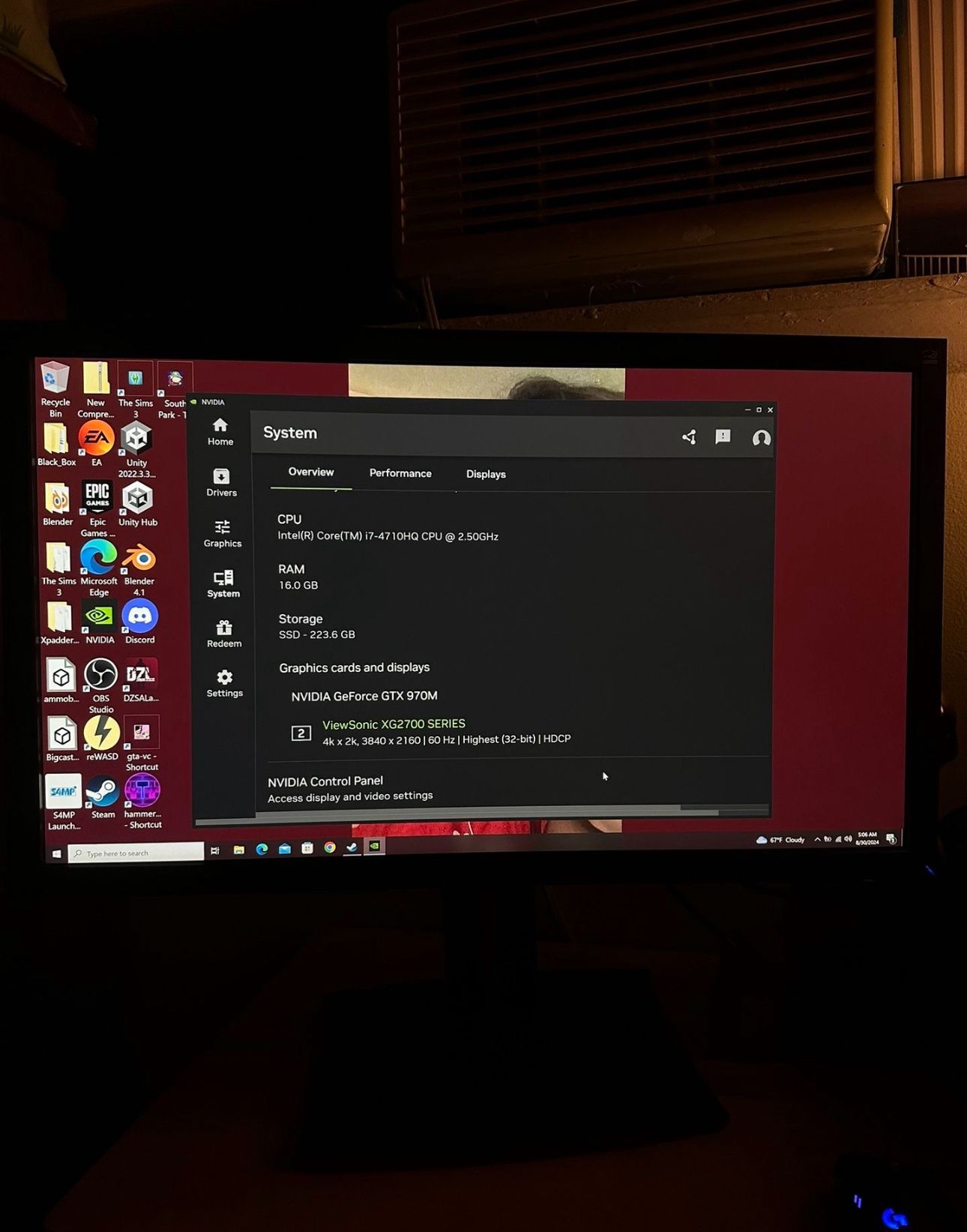Open Settings in NVIDIA sidebar
This screenshot has width=967, height=1232.
tap(225, 684)
